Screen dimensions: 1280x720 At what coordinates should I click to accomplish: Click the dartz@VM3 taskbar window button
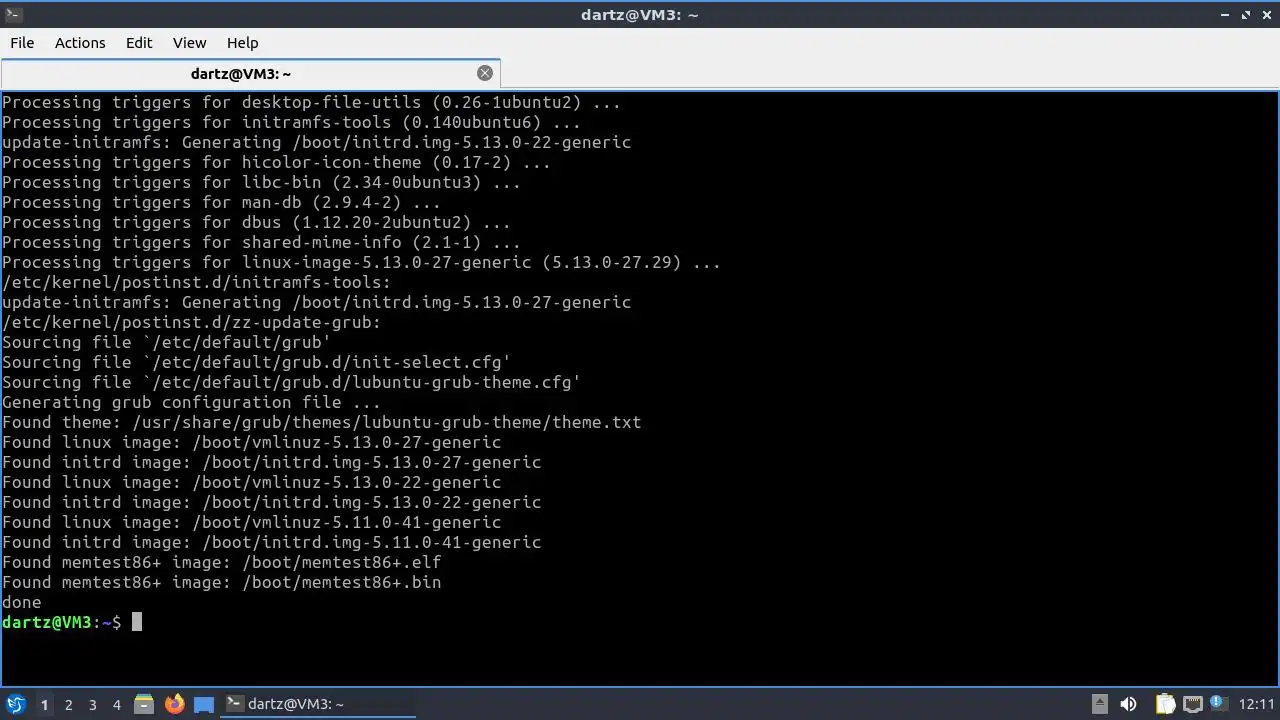pyautogui.click(x=318, y=704)
